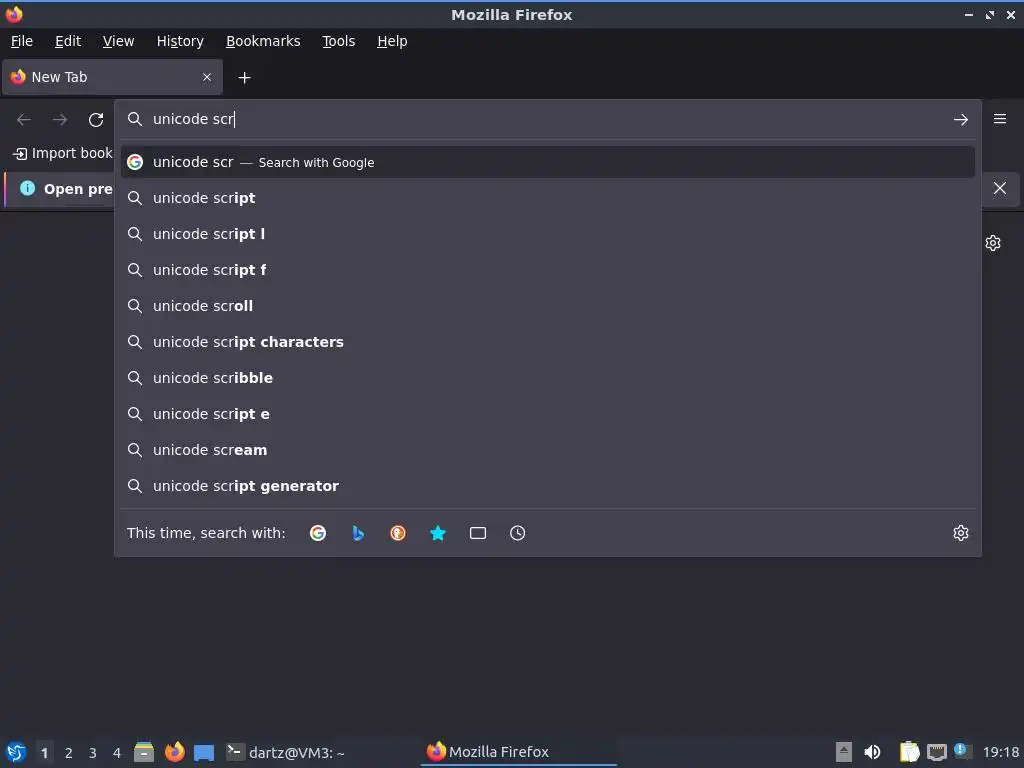Open the Tools menu
Image resolution: width=1024 pixels, height=768 pixels.
pos(338,41)
